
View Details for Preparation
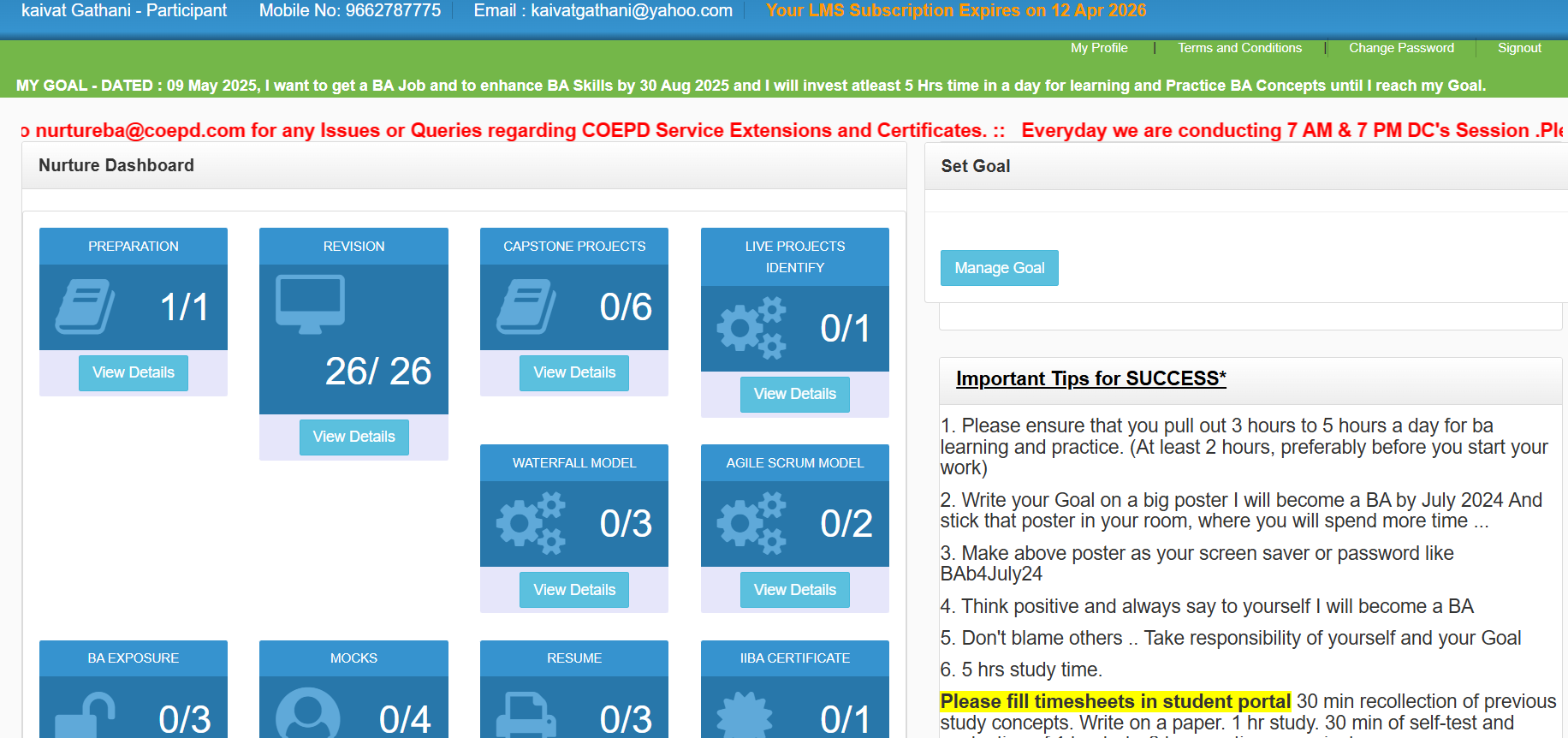(x=134, y=372)
